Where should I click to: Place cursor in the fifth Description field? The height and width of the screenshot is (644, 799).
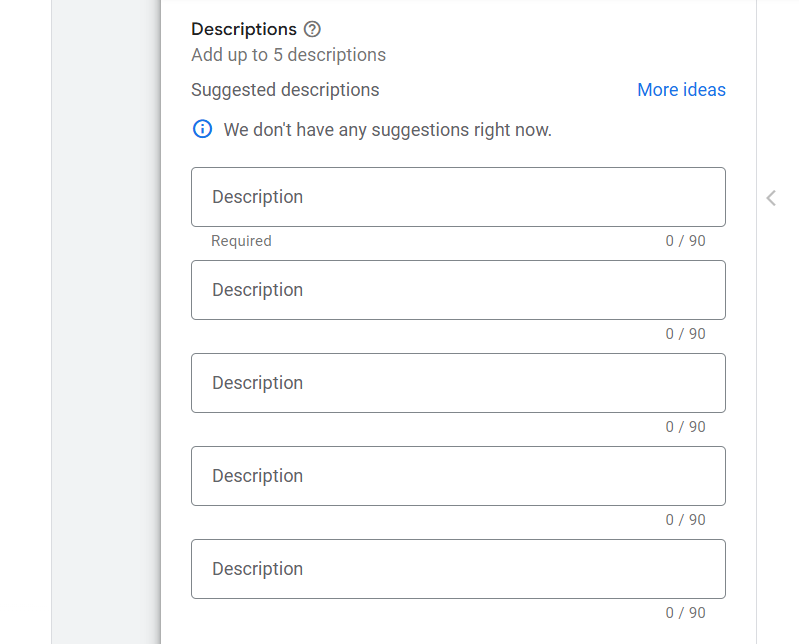[x=458, y=569]
